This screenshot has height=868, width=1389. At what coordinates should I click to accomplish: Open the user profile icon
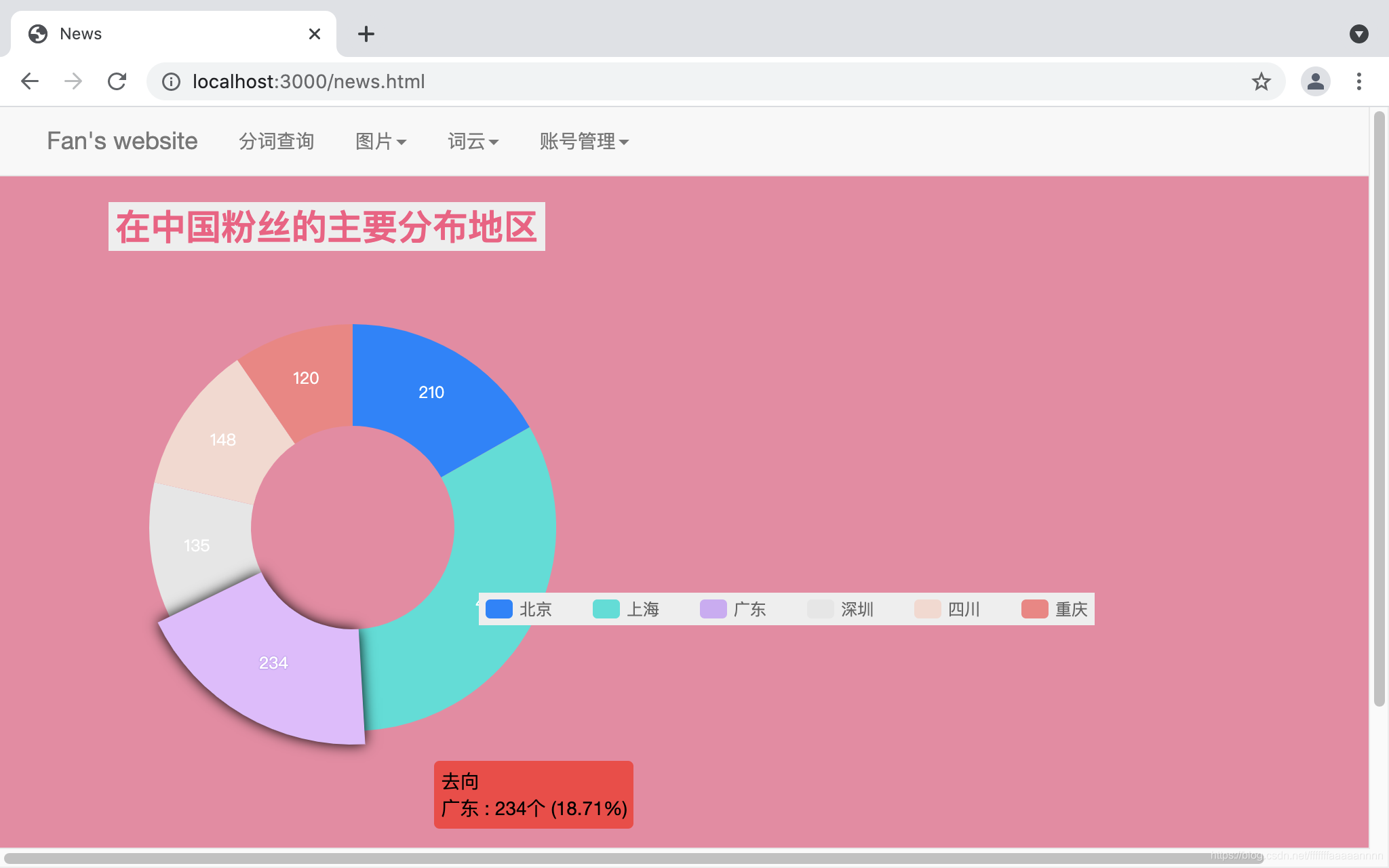(1315, 81)
